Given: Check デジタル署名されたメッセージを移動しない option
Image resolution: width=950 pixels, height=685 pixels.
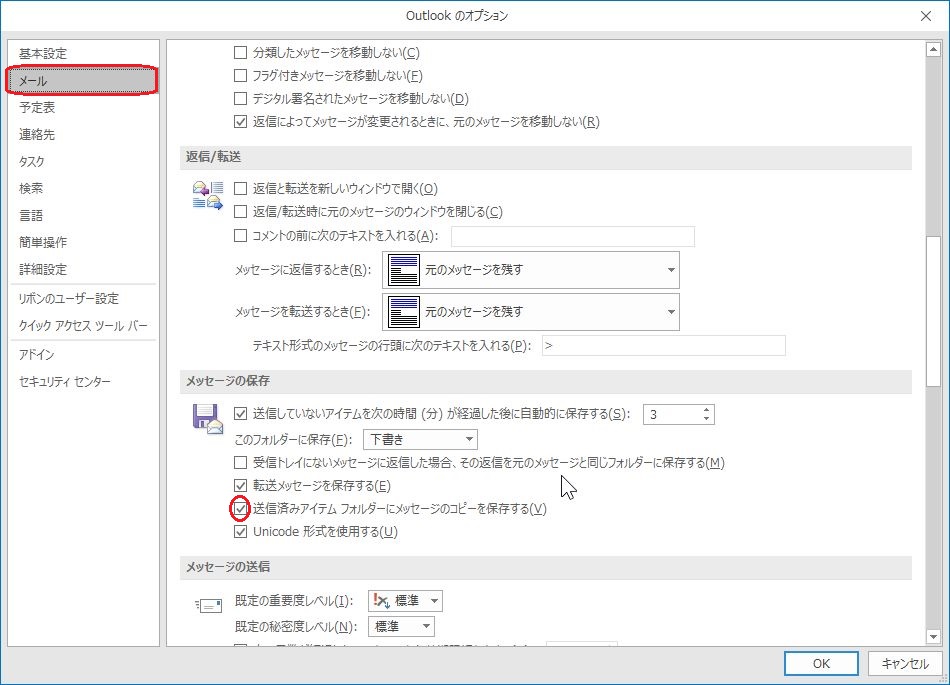Looking at the screenshot, I should [241, 99].
